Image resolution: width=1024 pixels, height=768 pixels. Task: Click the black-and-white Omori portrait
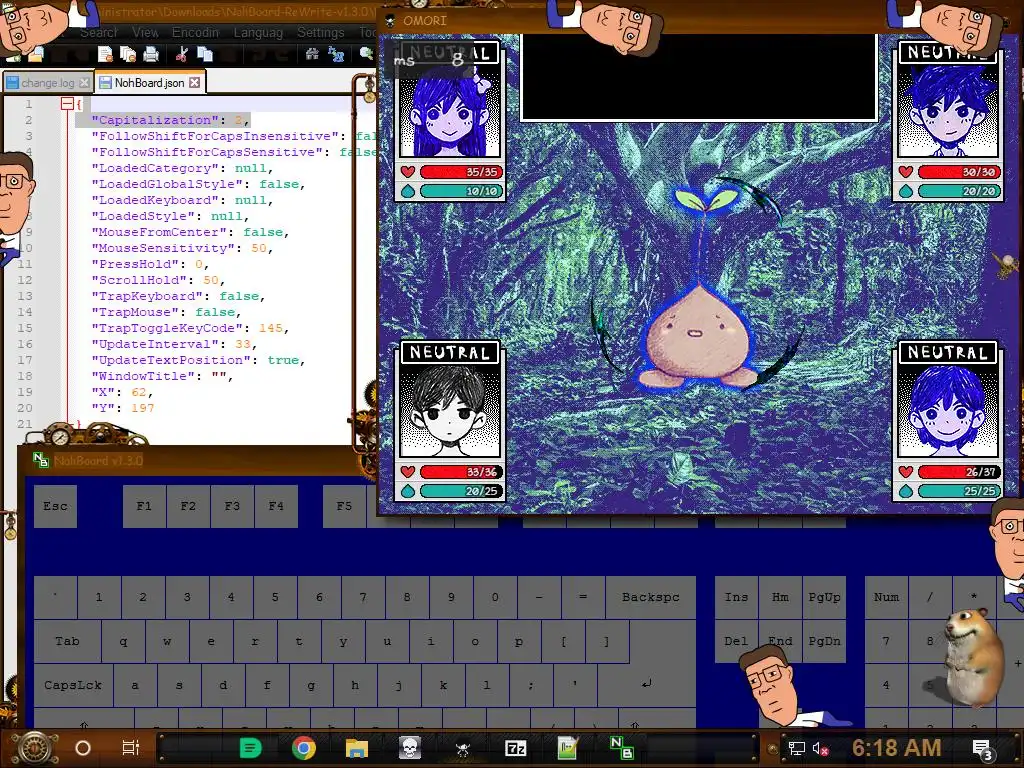[449, 410]
